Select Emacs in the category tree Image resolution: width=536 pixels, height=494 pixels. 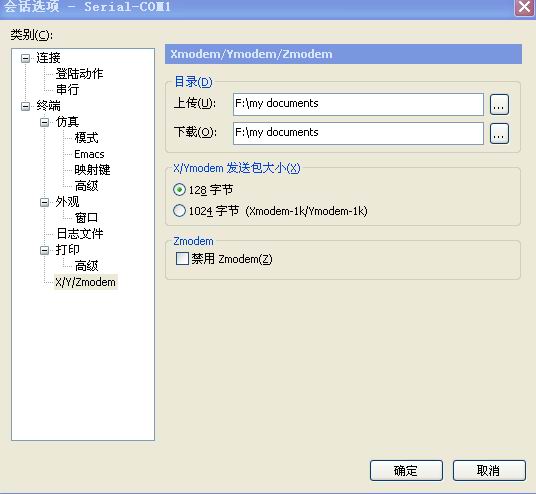89,154
